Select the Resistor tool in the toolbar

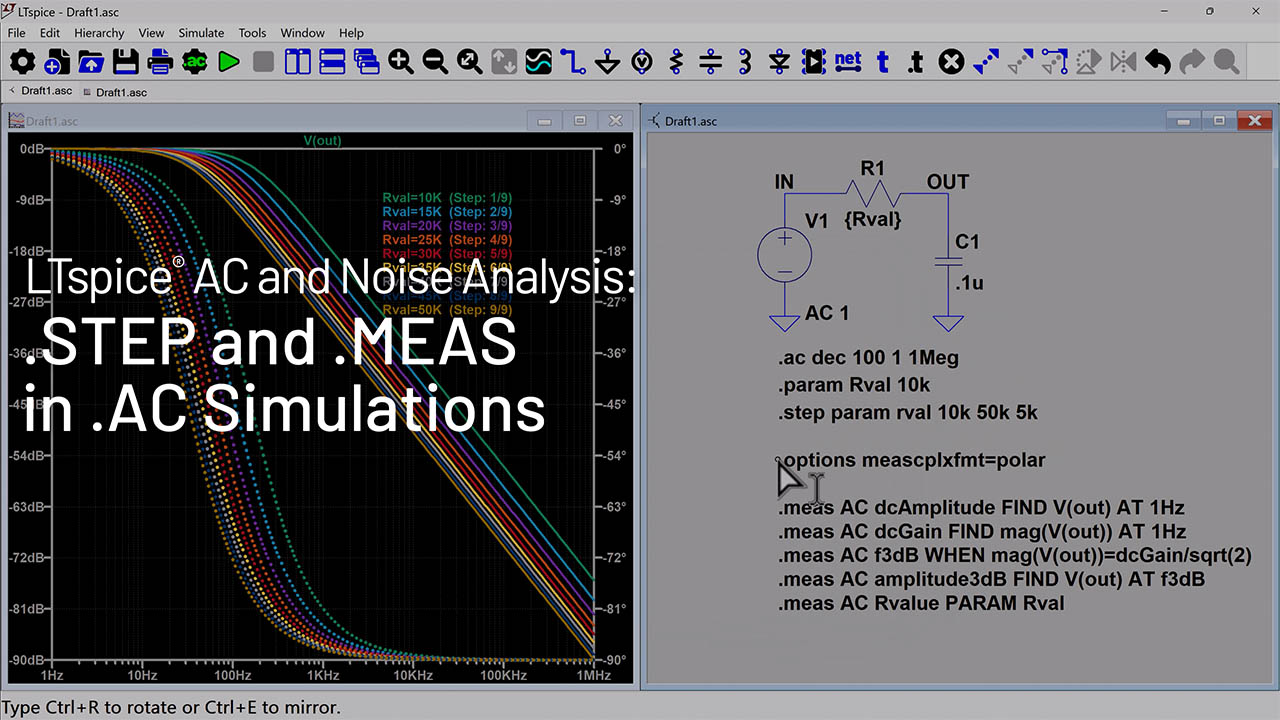click(676, 62)
